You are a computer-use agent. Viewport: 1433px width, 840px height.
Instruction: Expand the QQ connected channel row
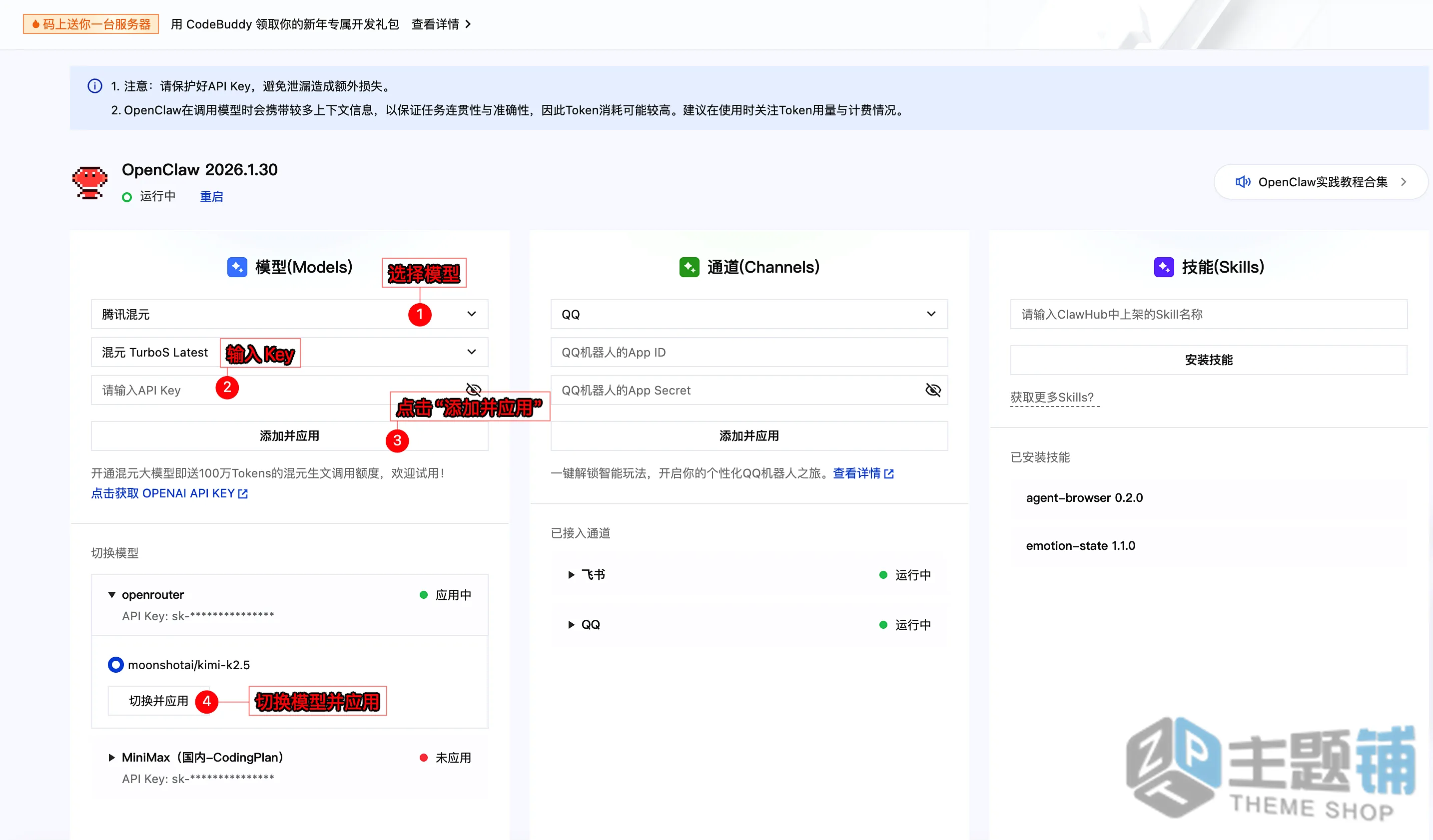click(572, 625)
